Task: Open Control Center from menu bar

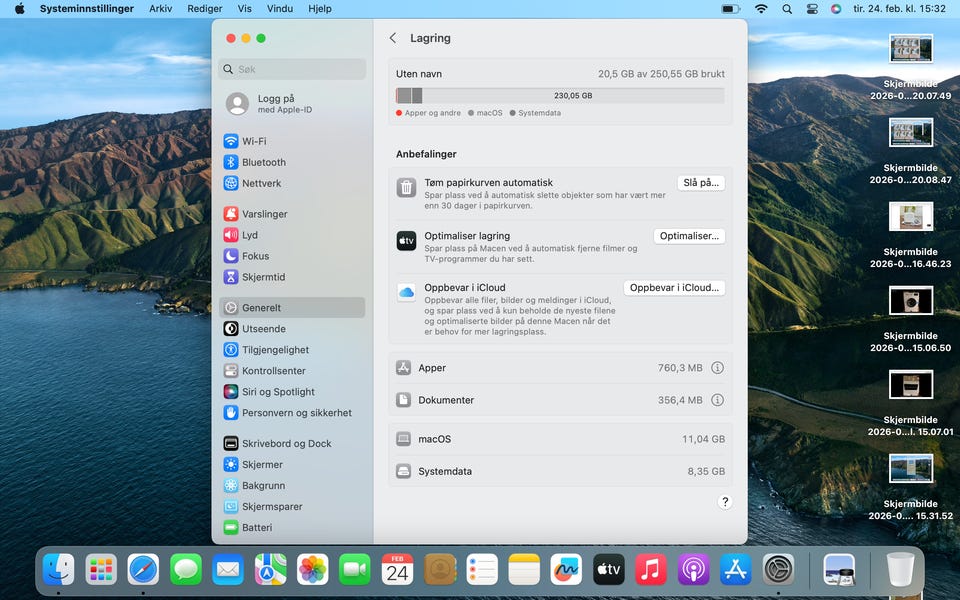Action: 810,8
